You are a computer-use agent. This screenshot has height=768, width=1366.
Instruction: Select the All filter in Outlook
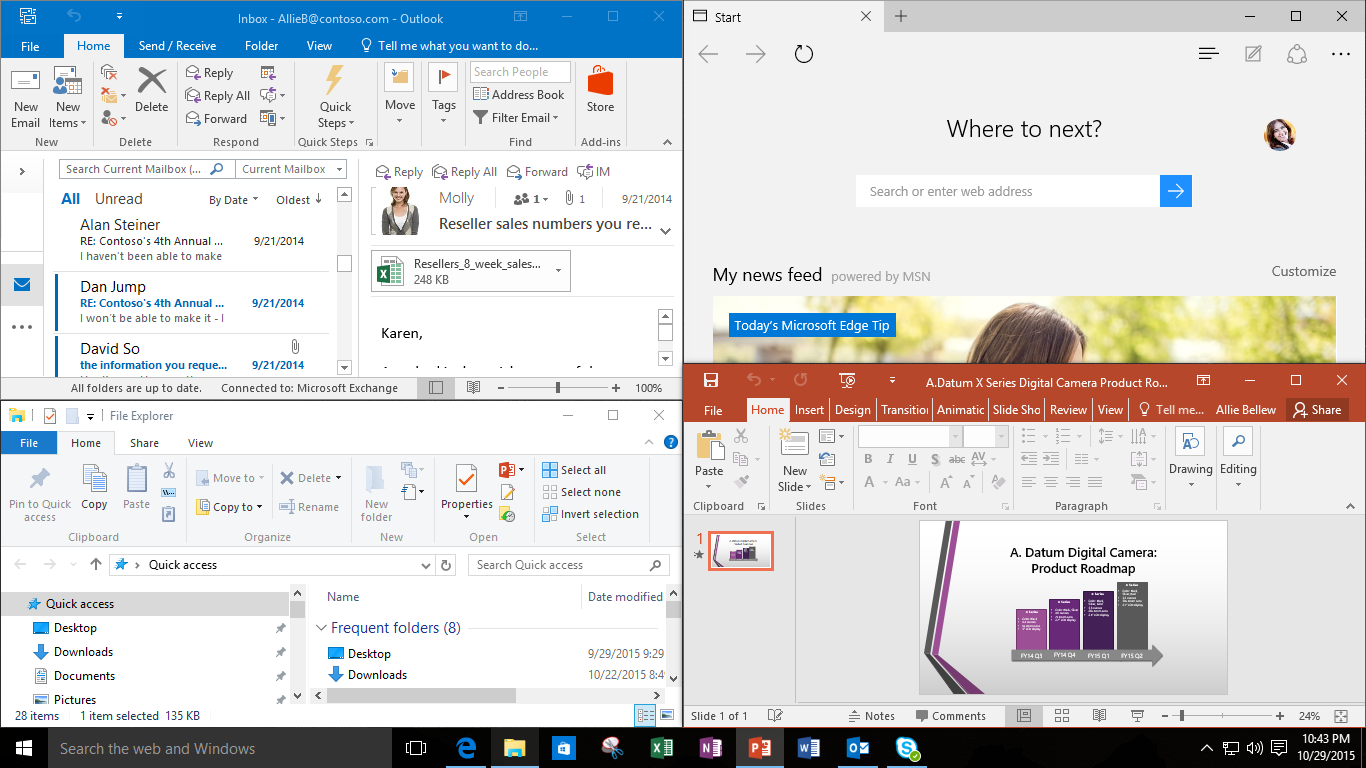(x=71, y=199)
